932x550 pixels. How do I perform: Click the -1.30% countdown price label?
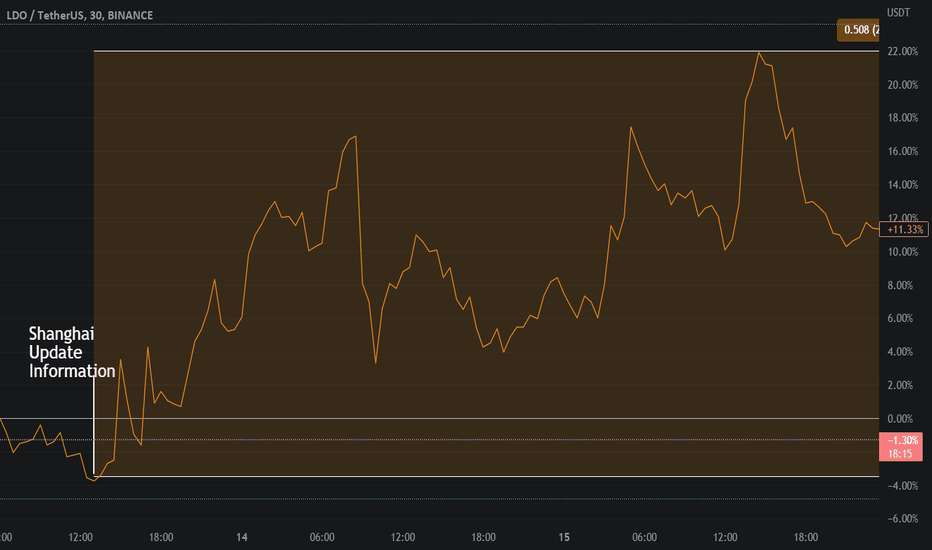[901, 447]
